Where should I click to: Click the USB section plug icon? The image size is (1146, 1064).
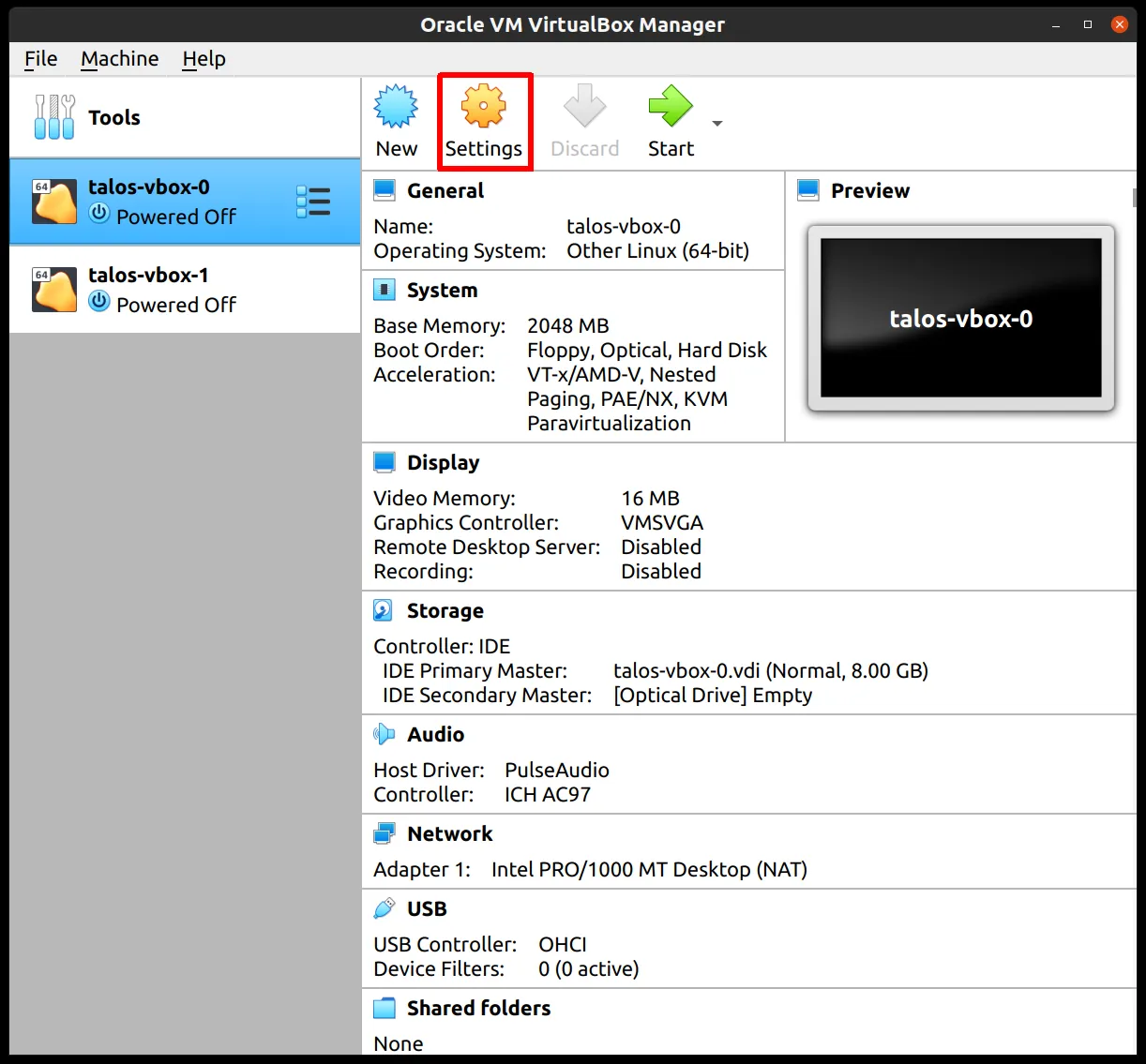click(384, 908)
